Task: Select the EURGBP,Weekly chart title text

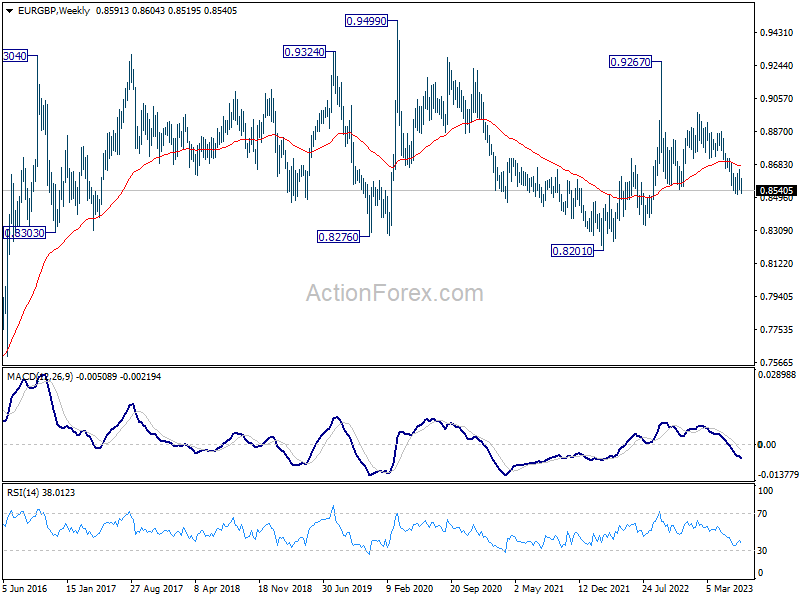Action: click(x=54, y=11)
